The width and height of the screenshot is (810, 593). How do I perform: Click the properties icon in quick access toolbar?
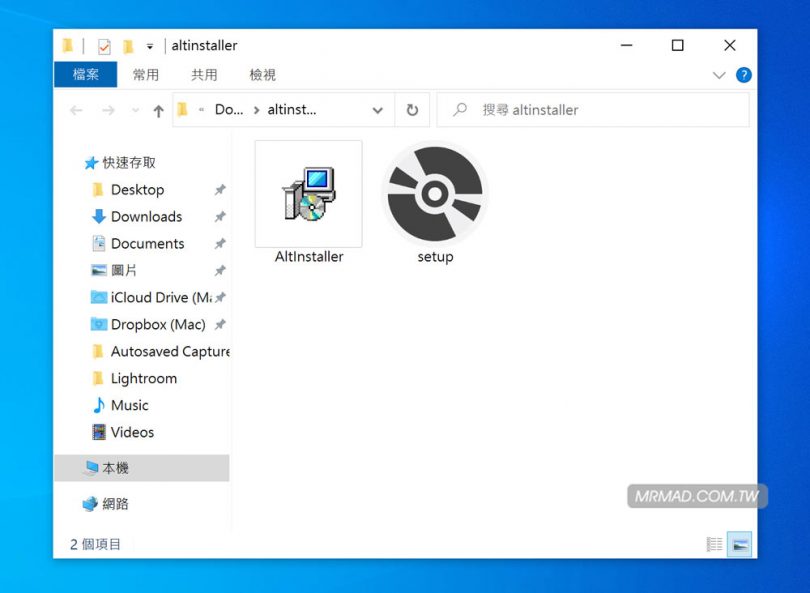103,45
